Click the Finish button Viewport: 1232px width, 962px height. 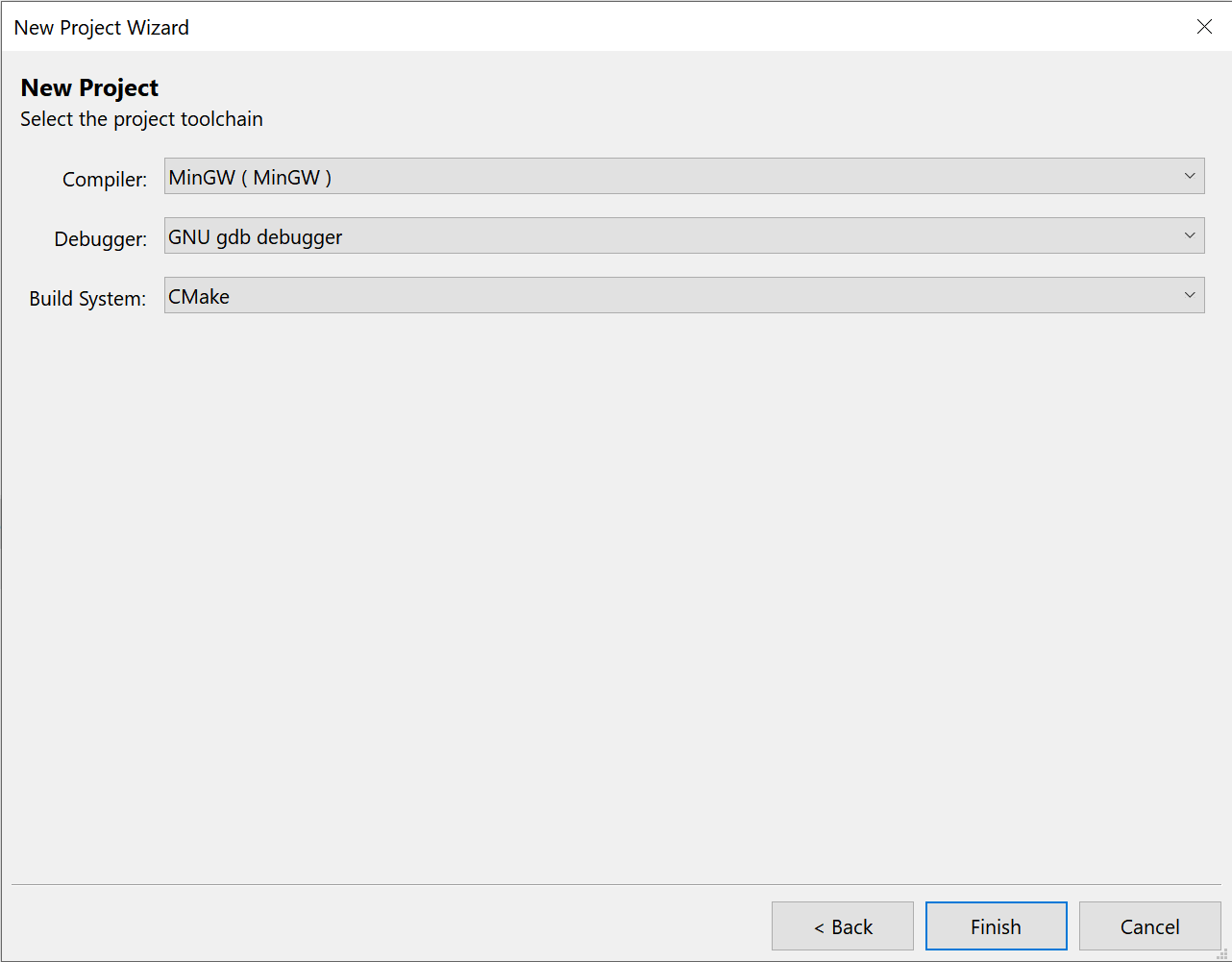point(996,925)
